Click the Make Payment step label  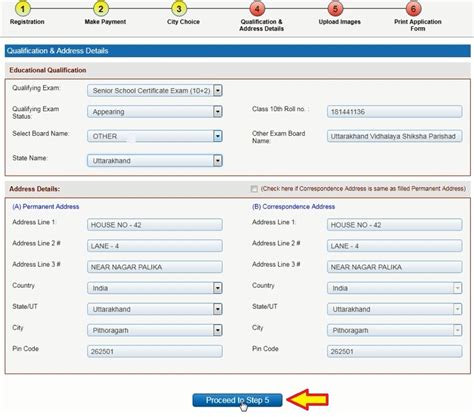click(105, 22)
